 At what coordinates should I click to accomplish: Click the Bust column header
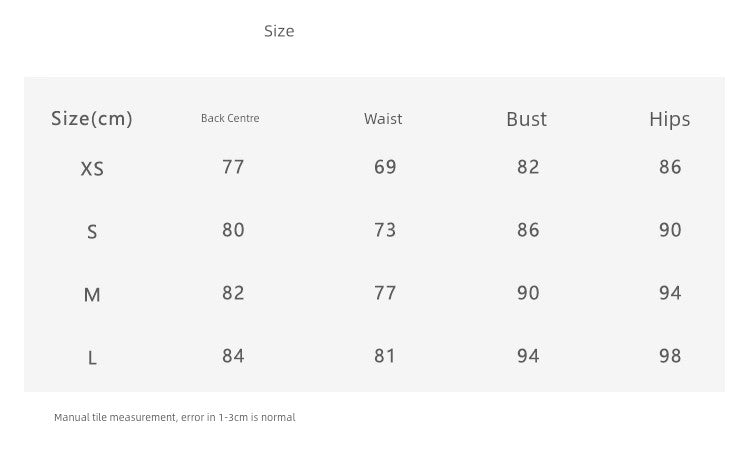(527, 119)
